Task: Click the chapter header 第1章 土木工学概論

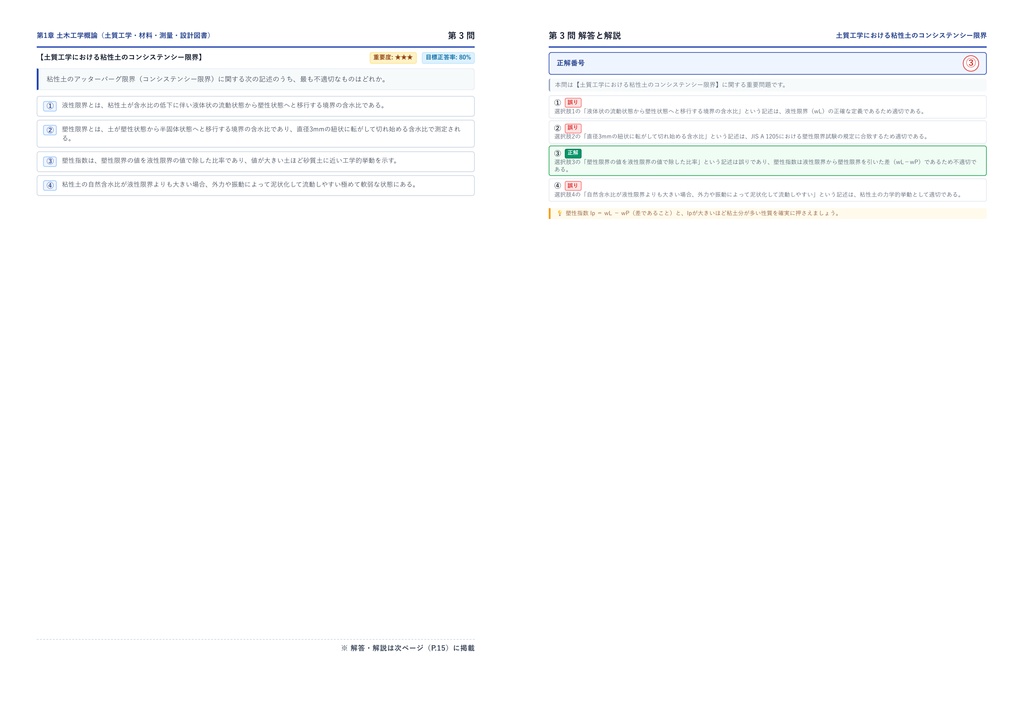Action: tap(124, 35)
